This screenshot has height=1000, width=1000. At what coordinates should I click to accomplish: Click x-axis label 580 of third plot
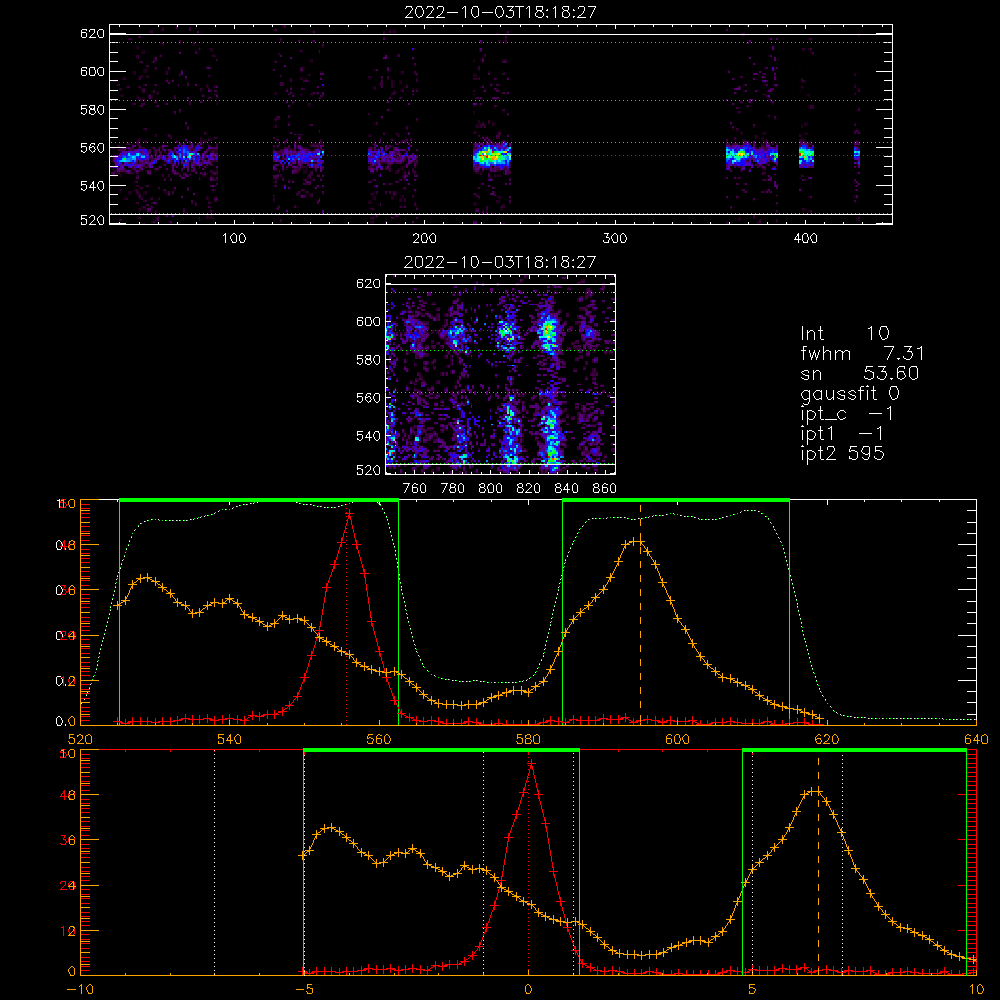pos(528,739)
